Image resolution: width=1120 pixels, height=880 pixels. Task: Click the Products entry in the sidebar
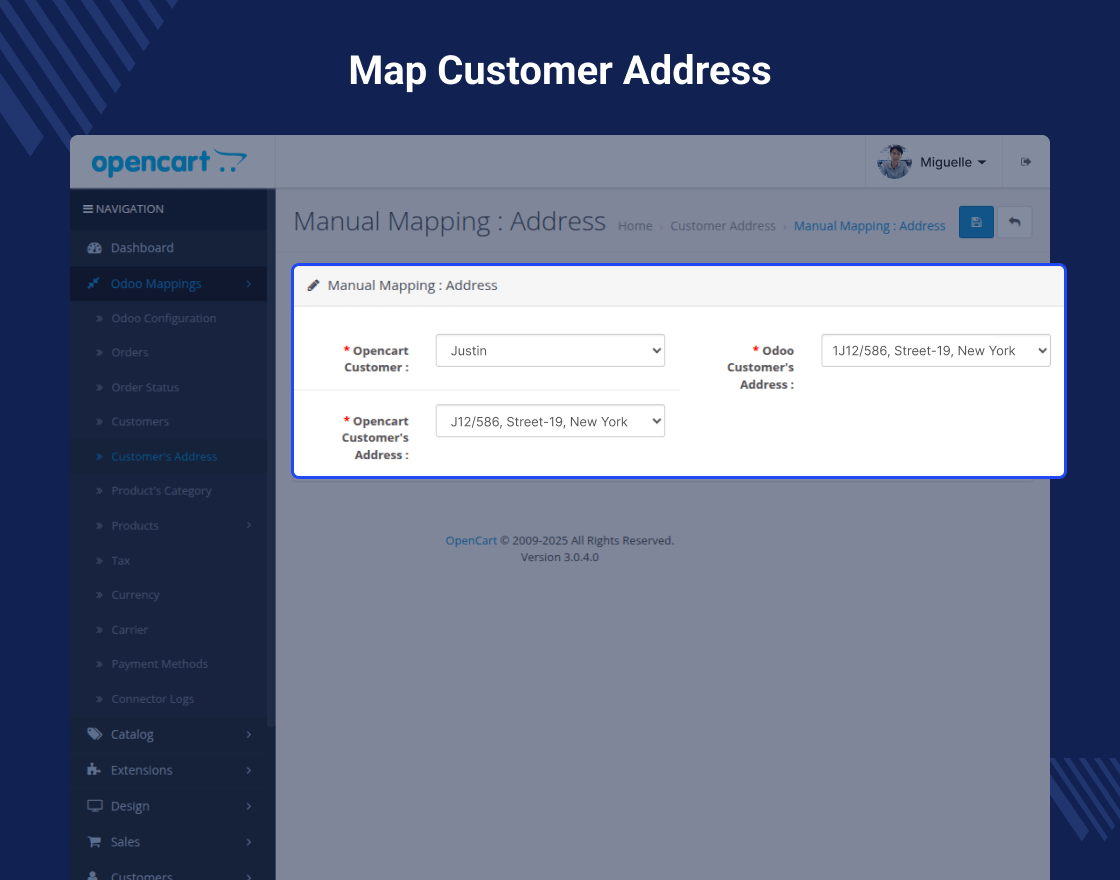tap(135, 526)
